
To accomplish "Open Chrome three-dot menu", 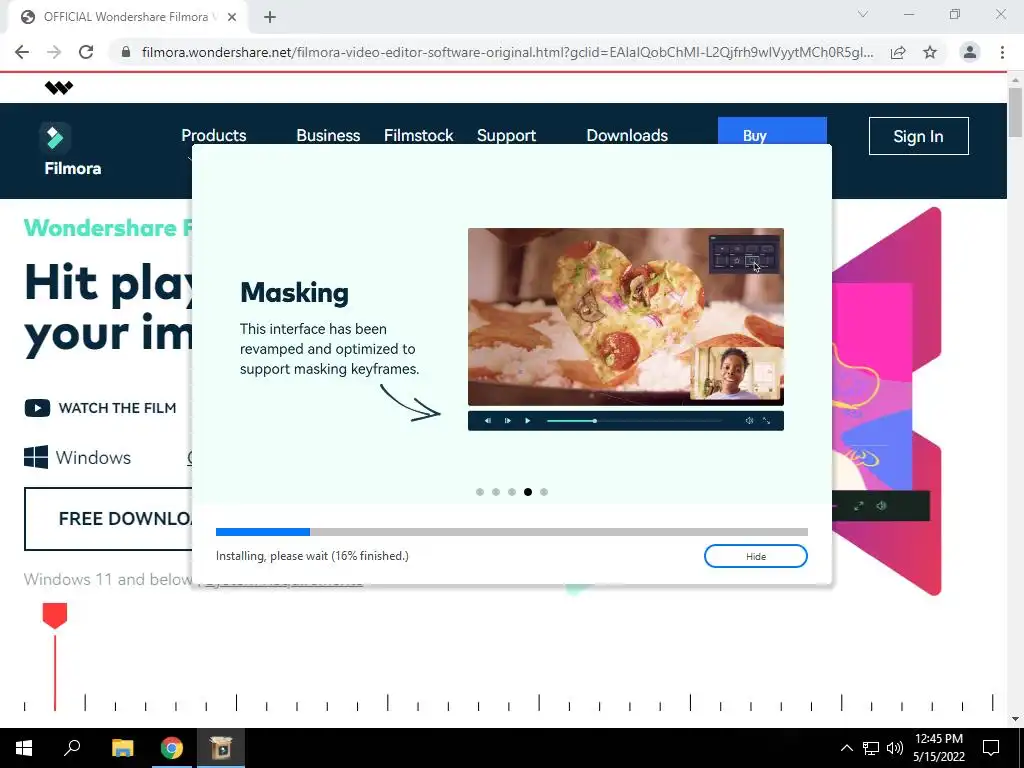I will point(1002,52).
